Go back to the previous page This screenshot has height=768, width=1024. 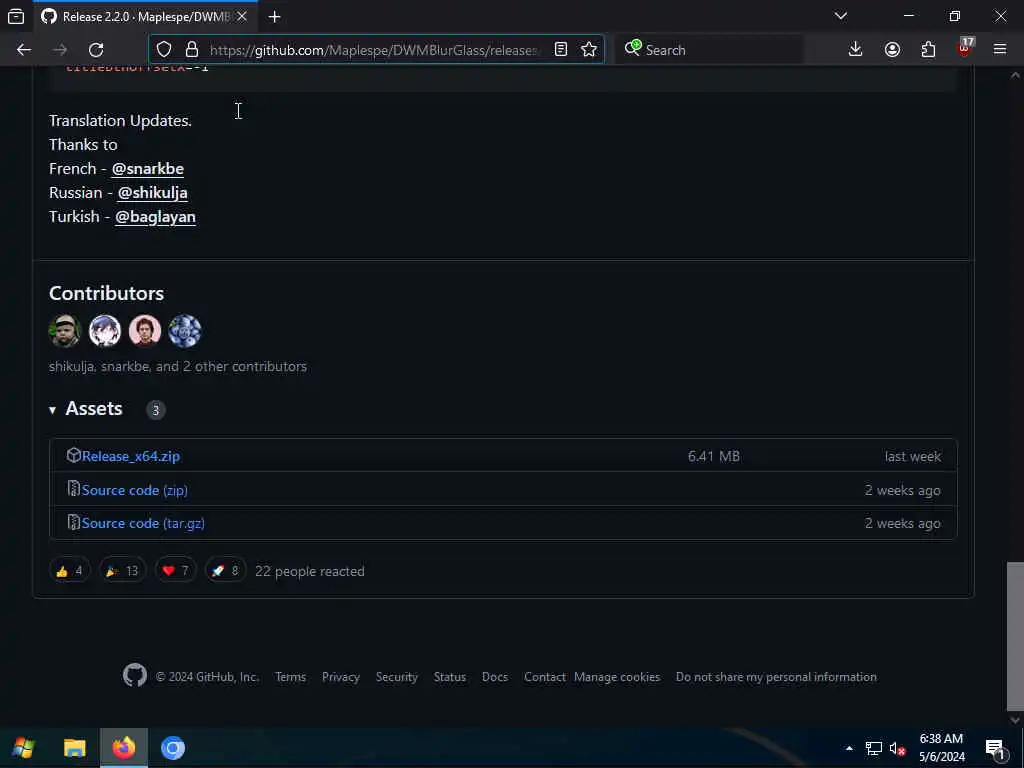(x=24, y=50)
